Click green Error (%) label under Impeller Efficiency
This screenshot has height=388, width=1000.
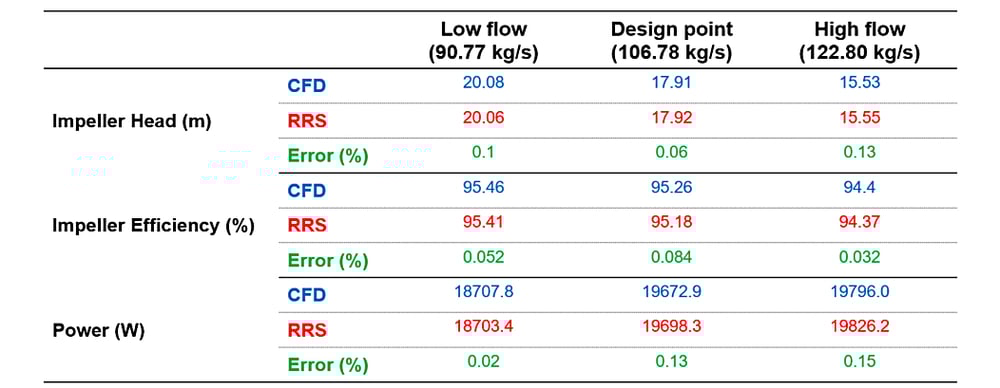tap(328, 260)
